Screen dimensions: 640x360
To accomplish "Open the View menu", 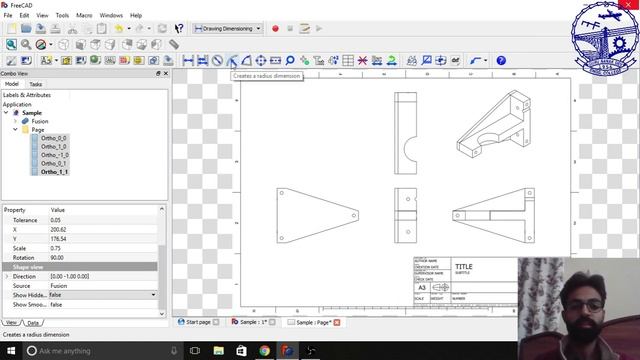I will pos(42,15).
